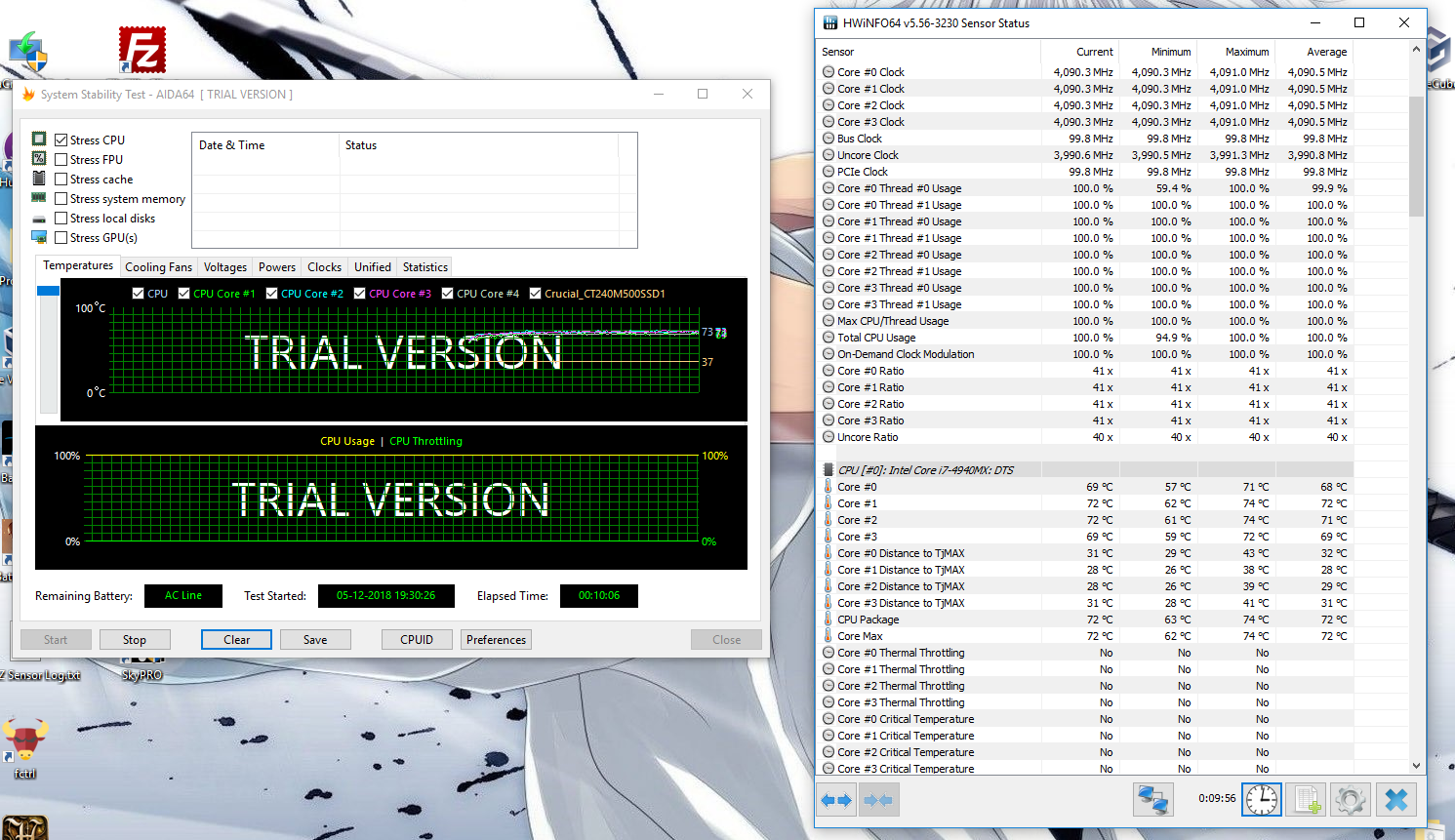The image size is (1455, 840).
Task: Toggle the CPU Core #1 graph checkbox
Action: (x=183, y=294)
